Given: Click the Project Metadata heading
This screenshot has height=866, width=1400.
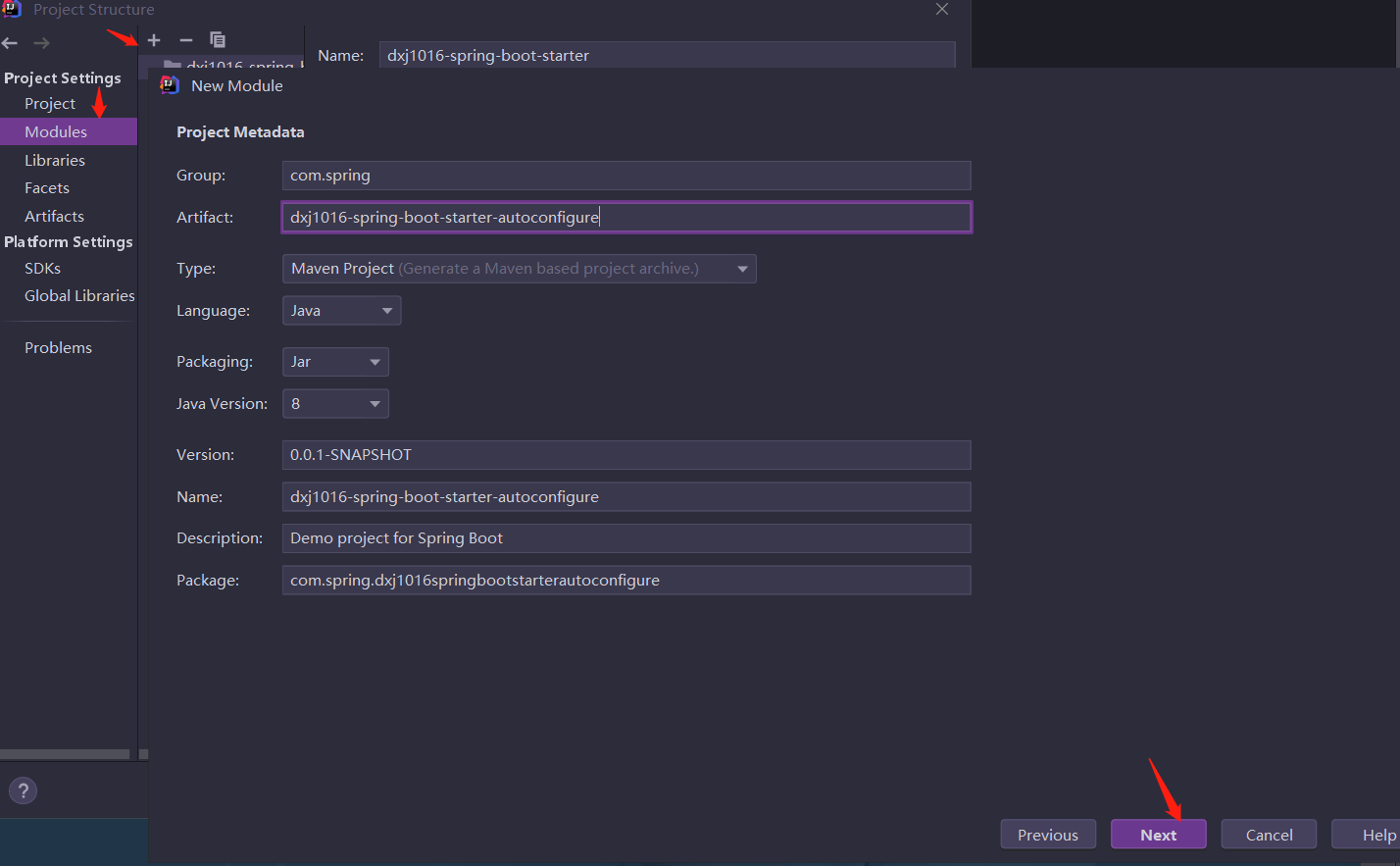Looking at the screenshot, I should pos(240,131).
